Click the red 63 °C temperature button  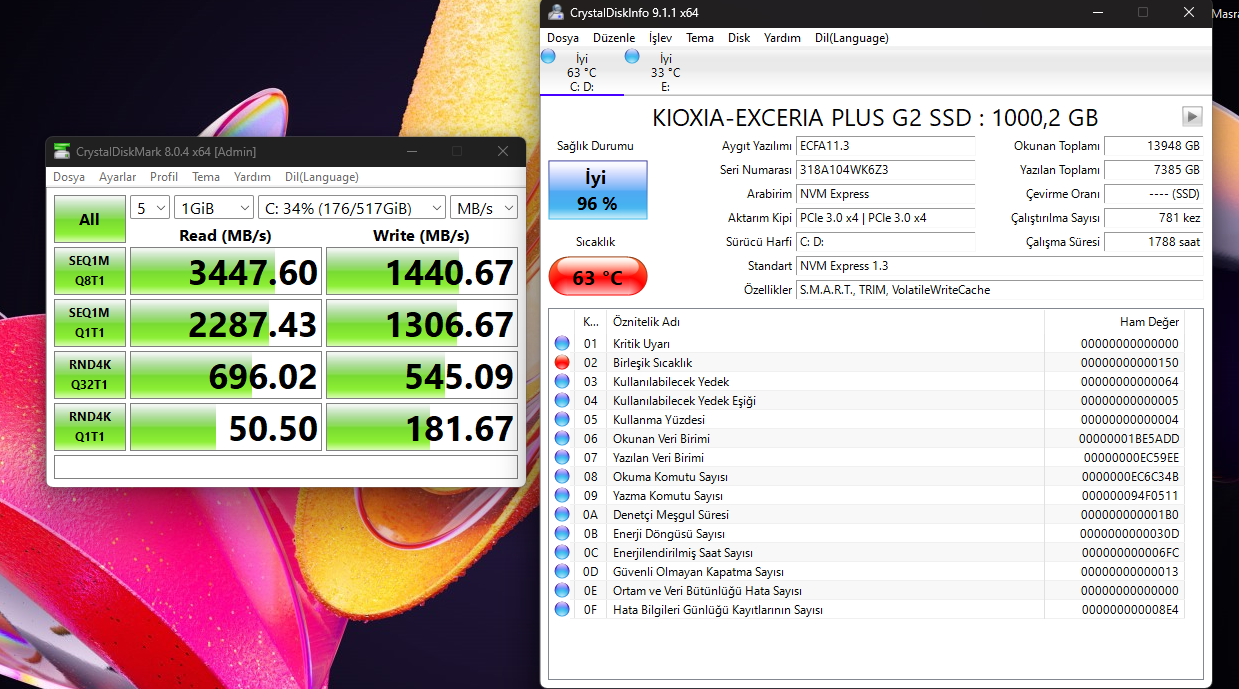point(598,277)
